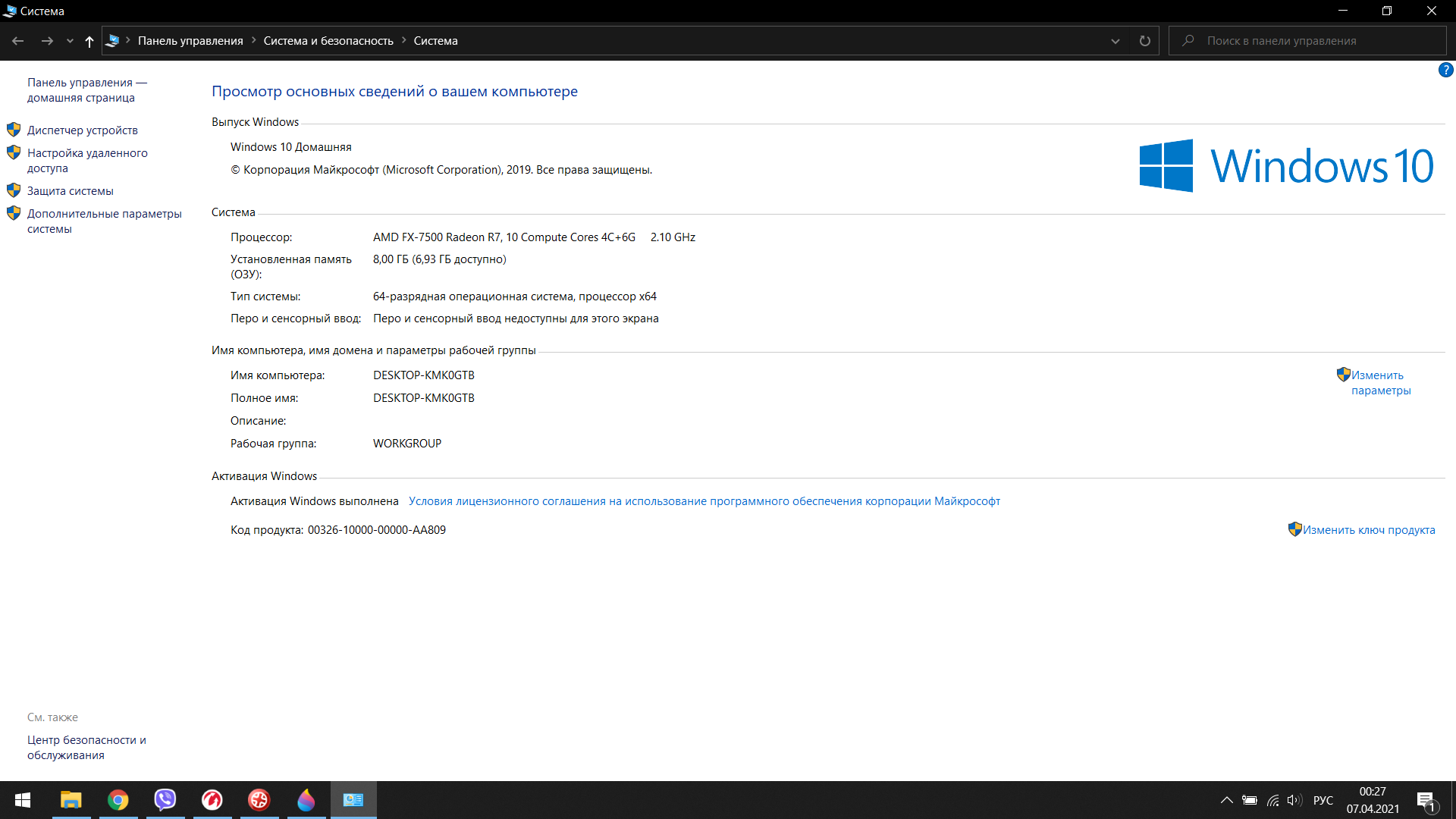
Task: Open Chrome from the taskbar
Action: pos(118,800)
